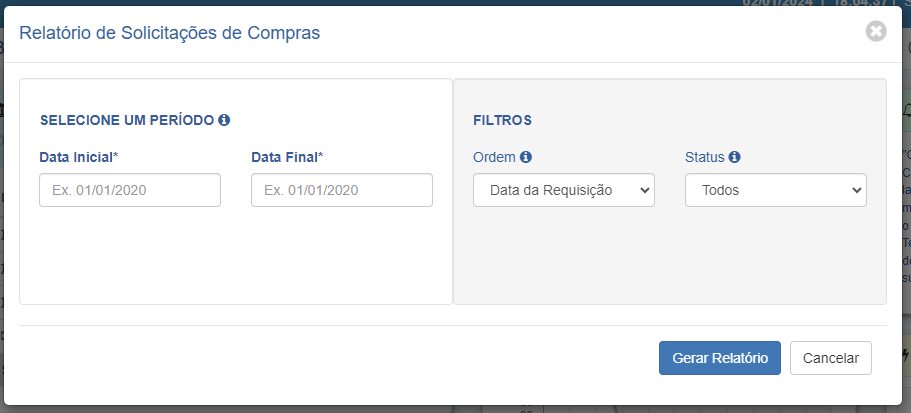Click the info icon beside SELECIONE UM PERÍODO
This screenshot has width=911, height=413.
224,120
